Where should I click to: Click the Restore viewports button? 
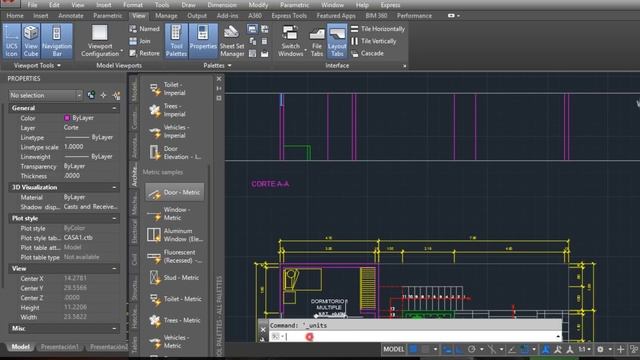(x=144, y=53)
